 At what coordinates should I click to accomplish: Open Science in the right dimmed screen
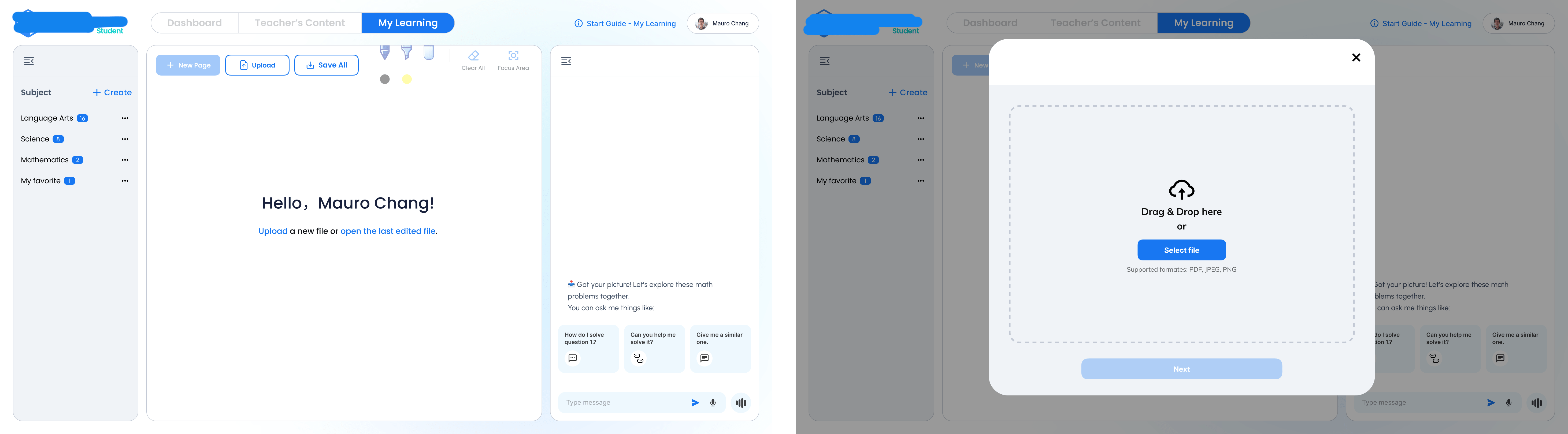(830, 139)
